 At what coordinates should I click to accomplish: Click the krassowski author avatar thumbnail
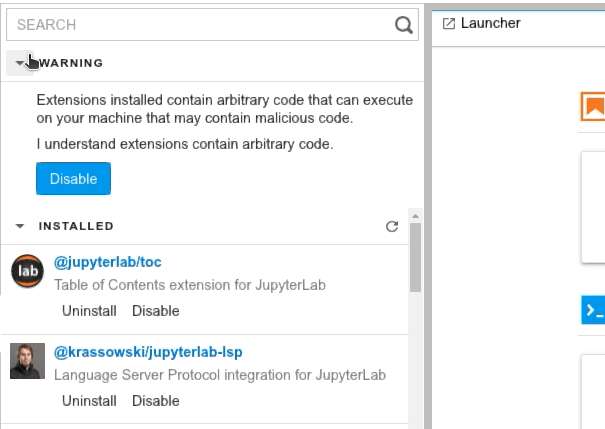[27, 361]
